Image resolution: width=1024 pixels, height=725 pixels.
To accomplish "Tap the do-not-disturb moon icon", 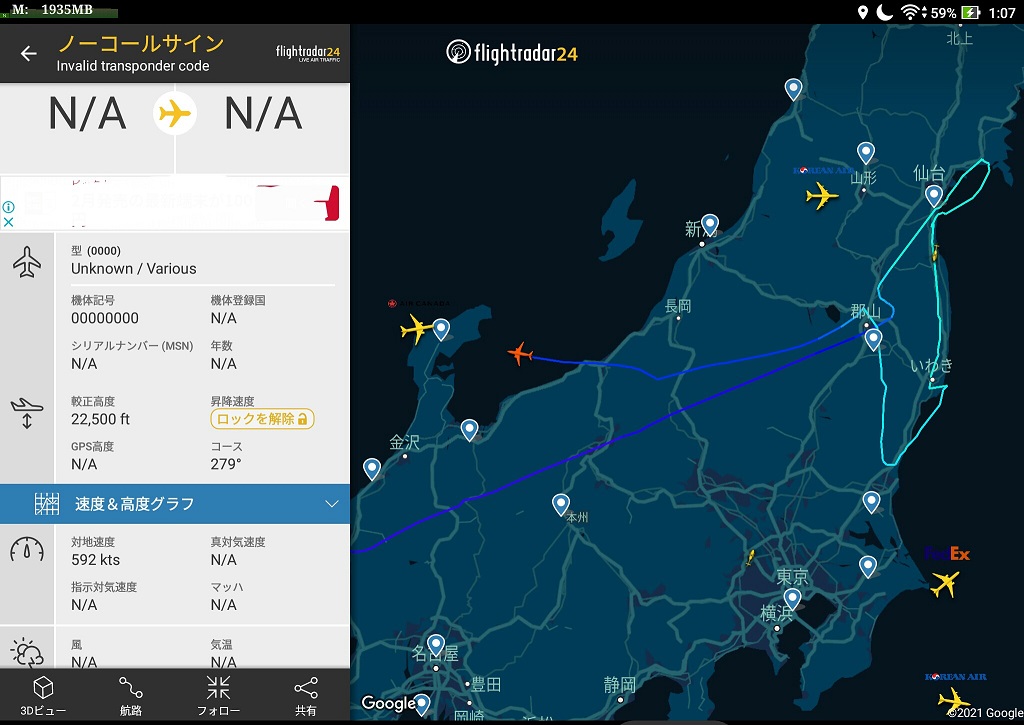I will (x=884, y=12).
